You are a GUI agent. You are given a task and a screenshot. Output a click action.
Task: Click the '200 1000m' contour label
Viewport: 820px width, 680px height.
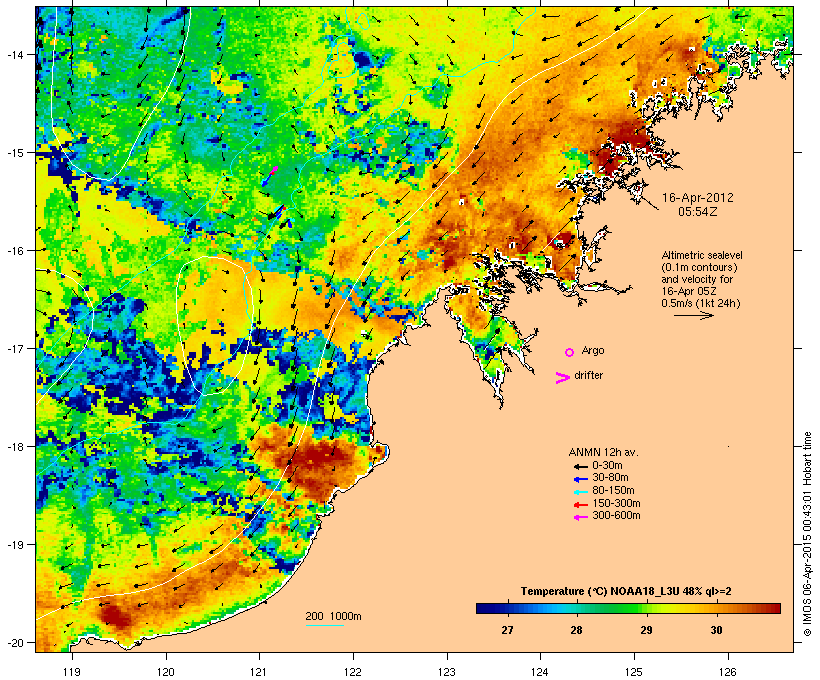click(333, 616)
